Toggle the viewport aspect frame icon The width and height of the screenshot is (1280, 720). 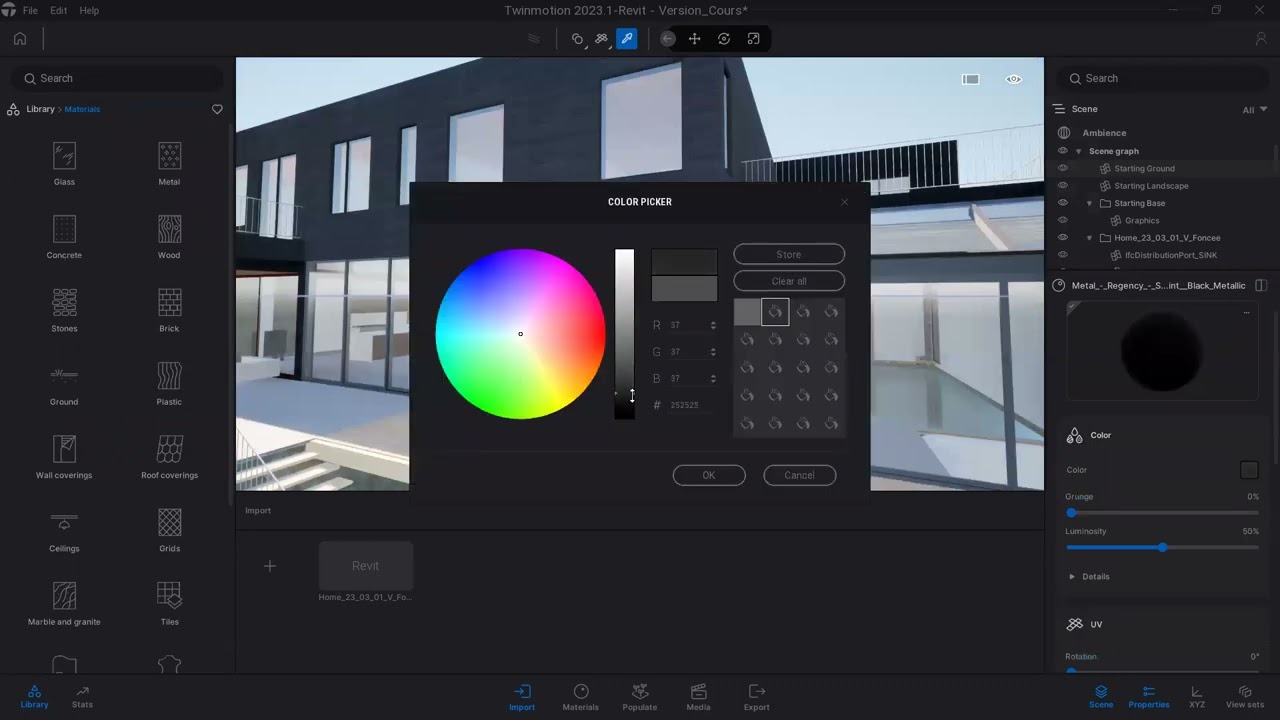(x=970, y=79)
